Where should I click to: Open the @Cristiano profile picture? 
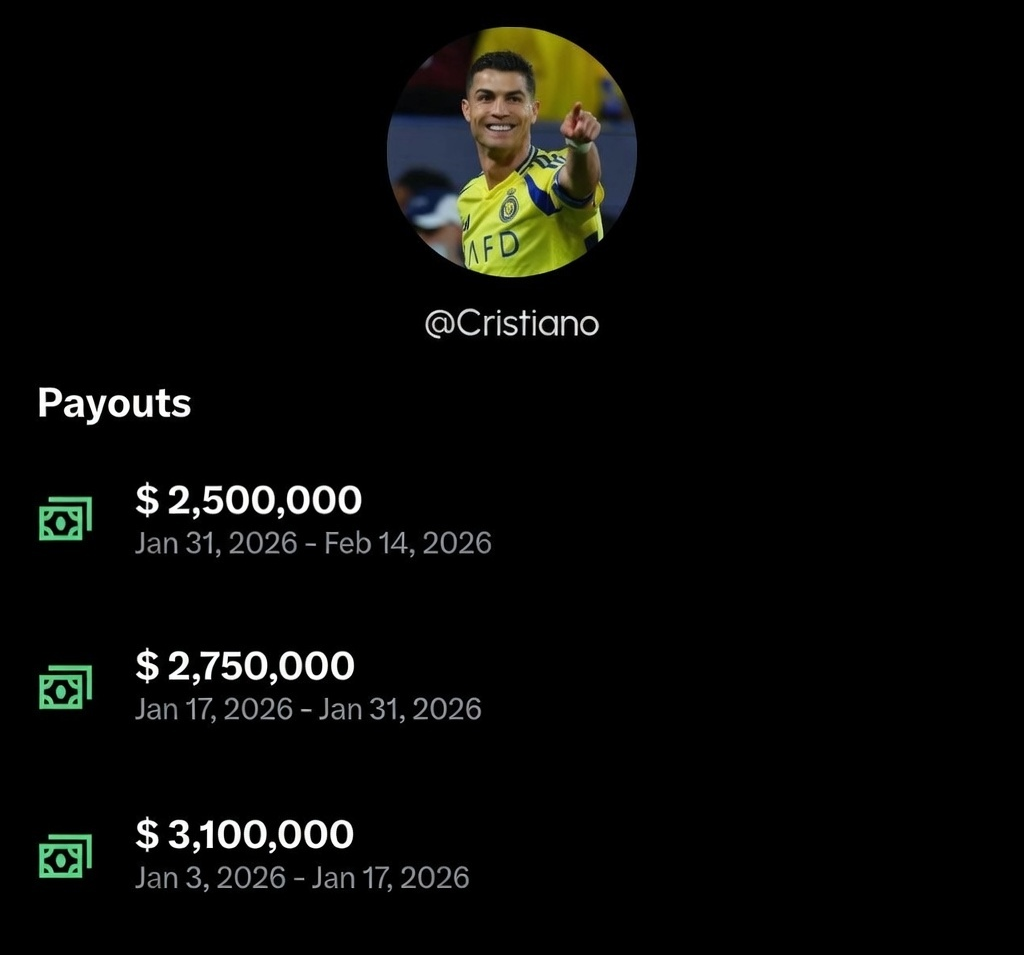[511, 152]
